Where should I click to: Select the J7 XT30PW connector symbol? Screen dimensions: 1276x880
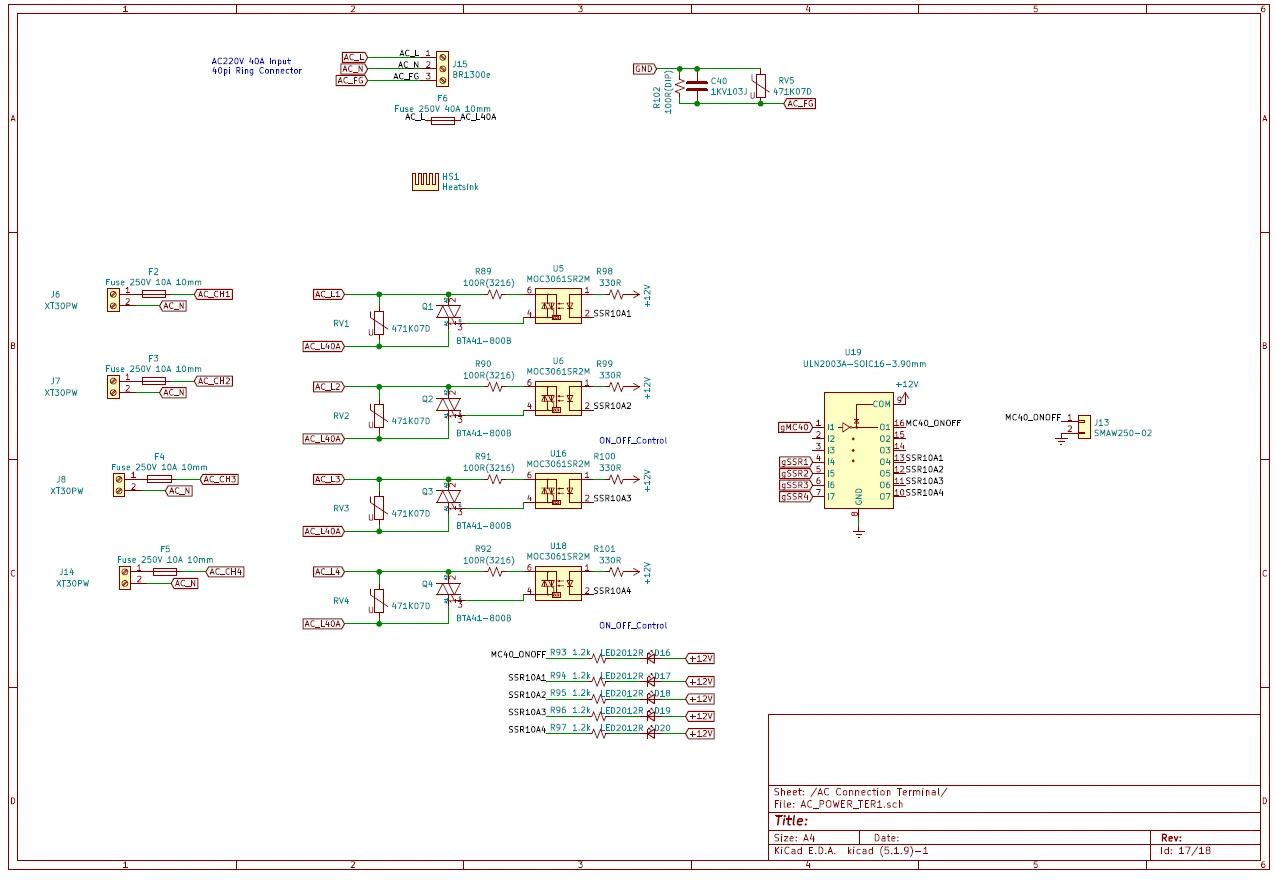click(113, 386)
